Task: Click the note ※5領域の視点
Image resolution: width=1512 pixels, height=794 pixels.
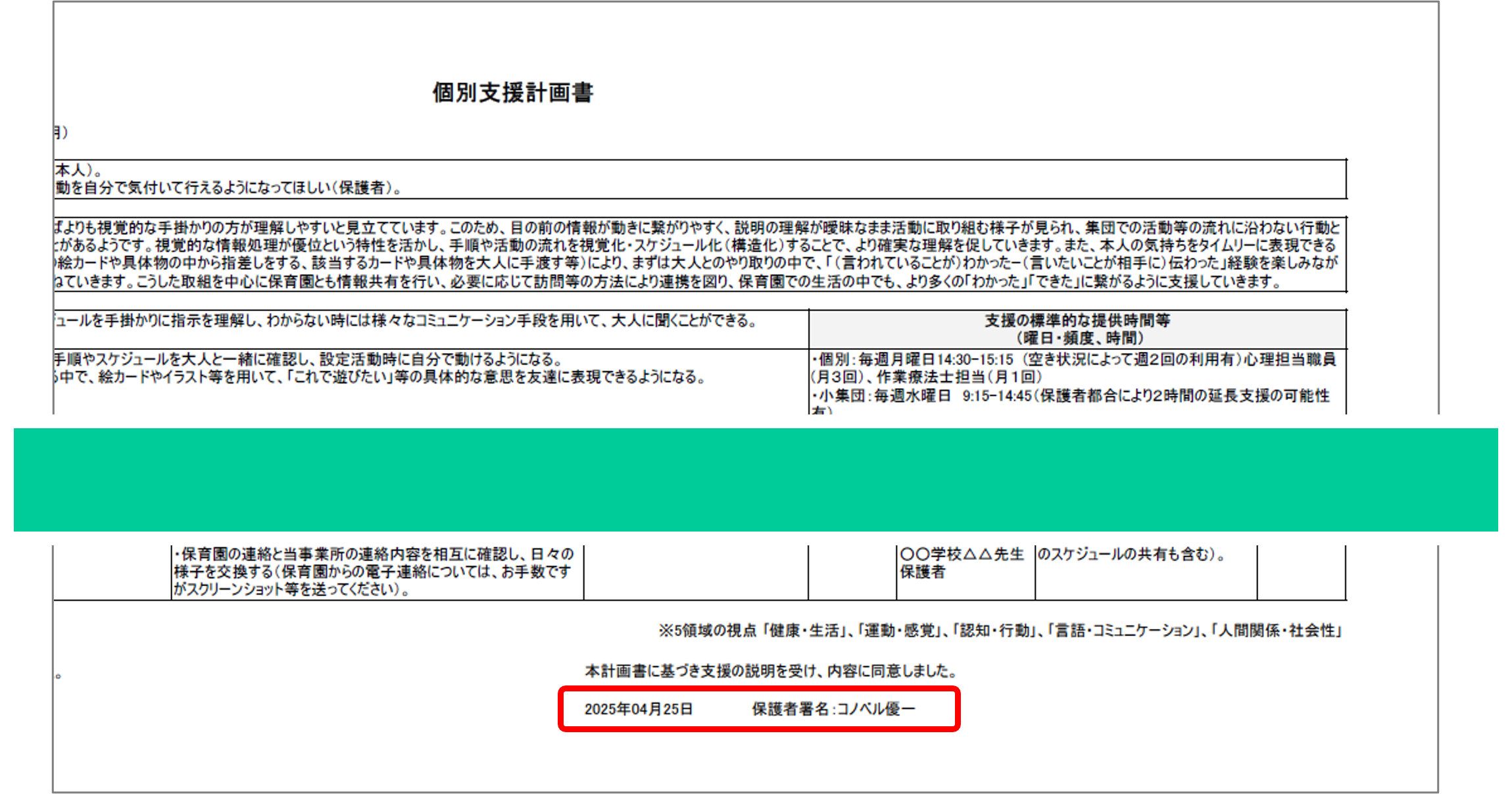Action: pos(707,630)
